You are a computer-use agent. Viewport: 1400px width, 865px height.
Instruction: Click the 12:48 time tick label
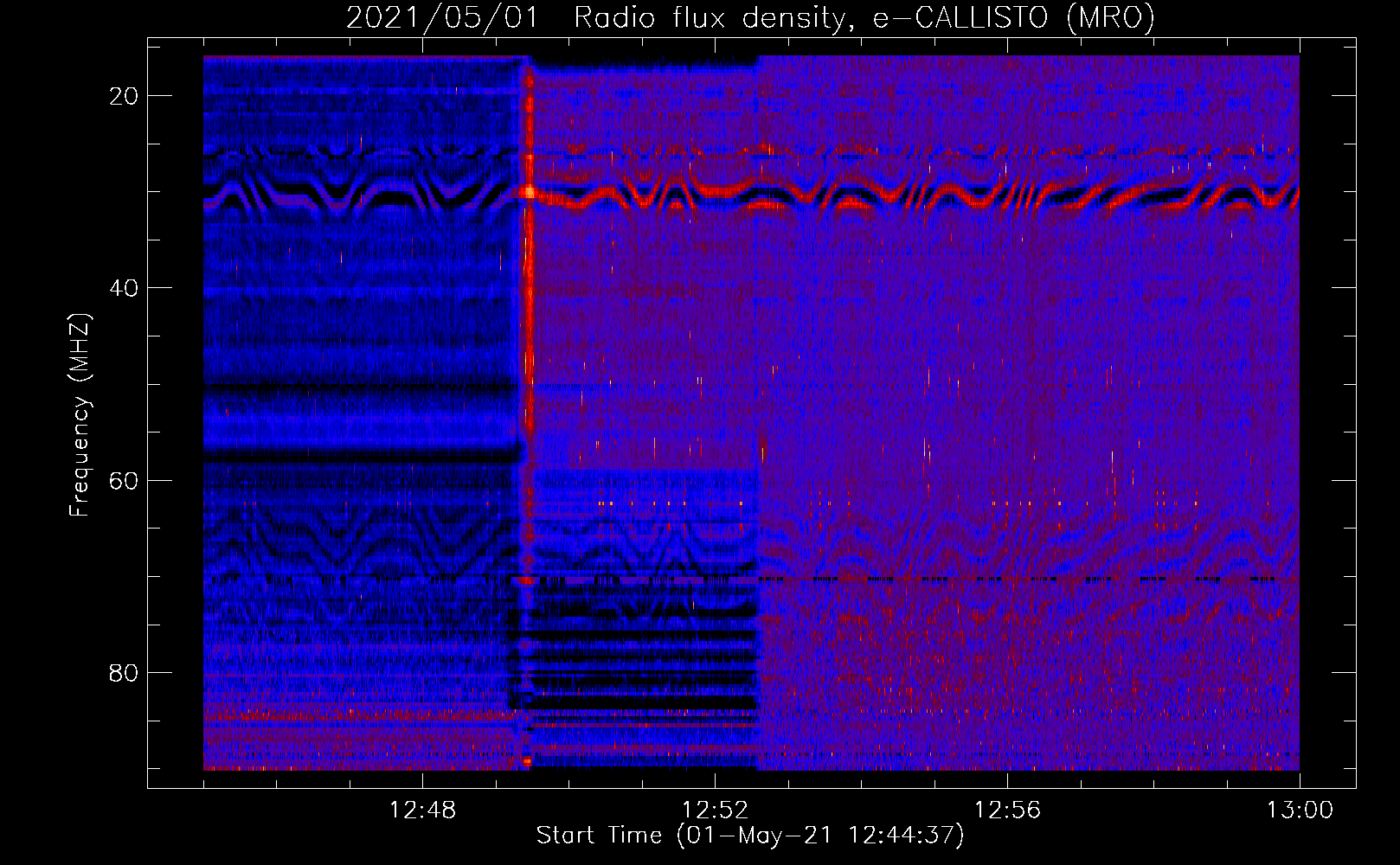tap(422, 811)
